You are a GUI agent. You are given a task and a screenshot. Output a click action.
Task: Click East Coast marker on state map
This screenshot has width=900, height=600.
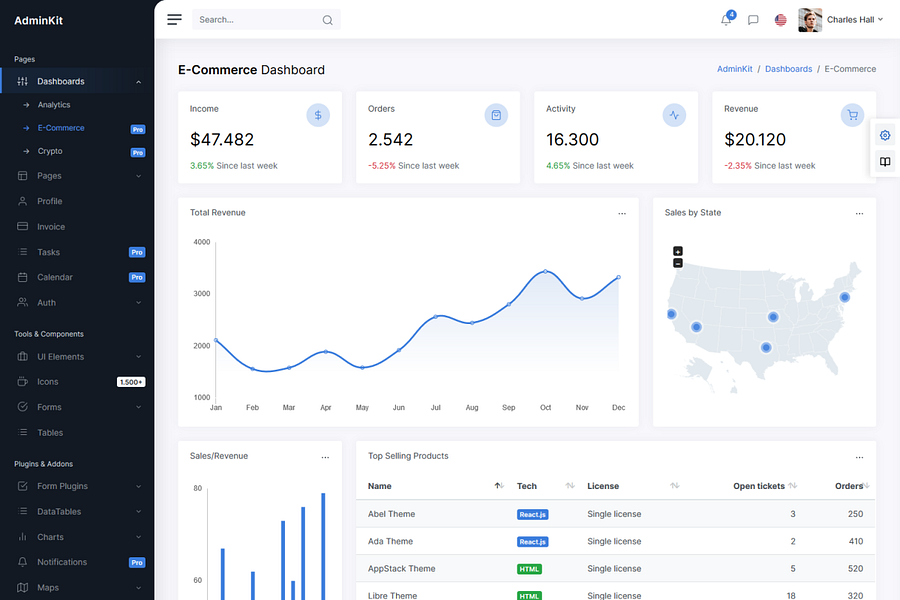click(x=844, y=297)
